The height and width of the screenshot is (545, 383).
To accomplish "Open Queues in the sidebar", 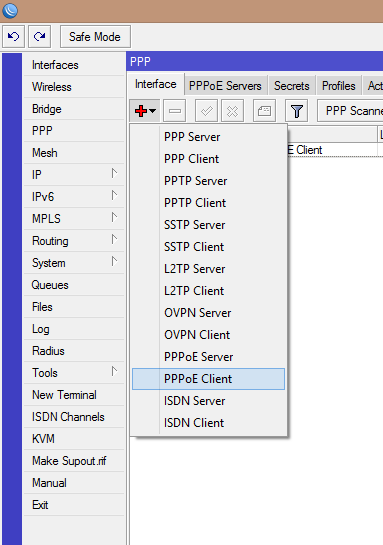I will pyautogui.click(x=74, y=285).
